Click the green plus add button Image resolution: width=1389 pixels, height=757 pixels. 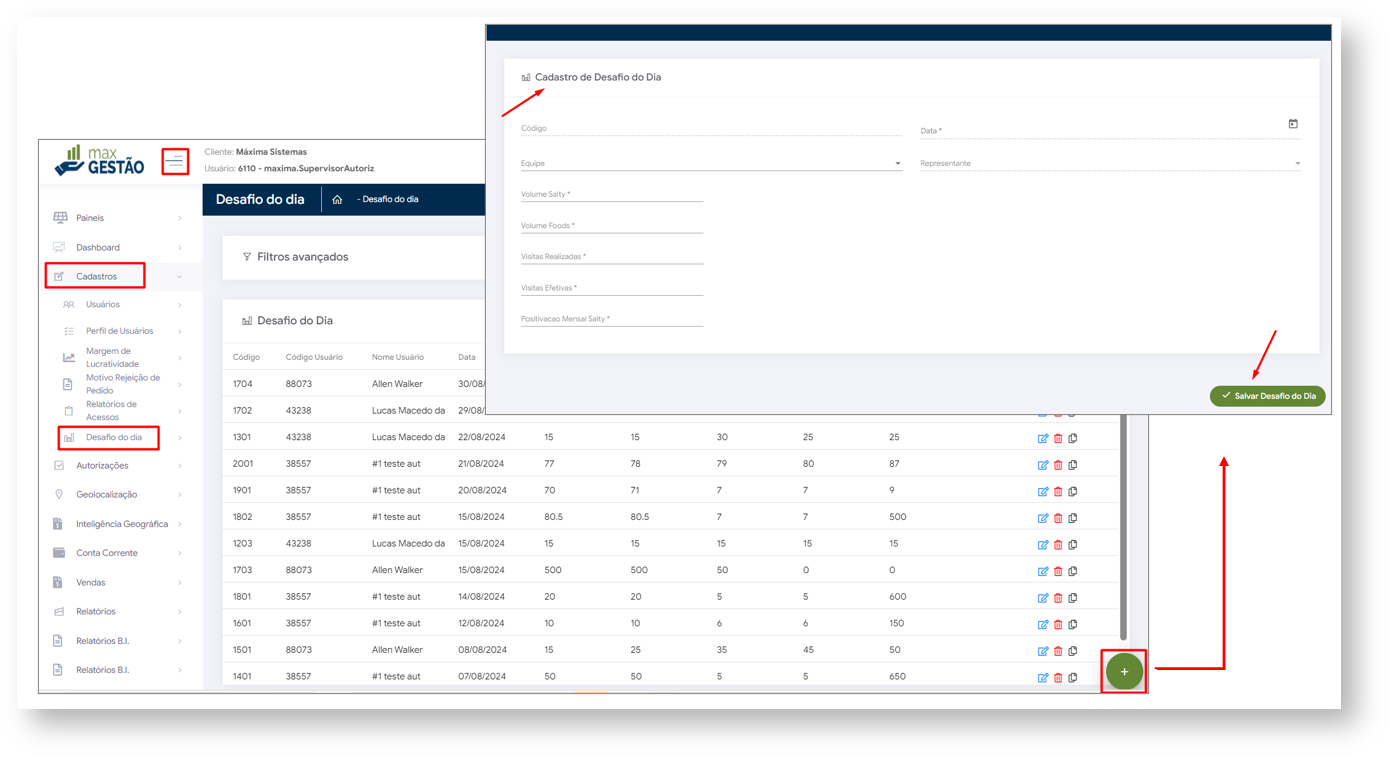coord(1124,672)
